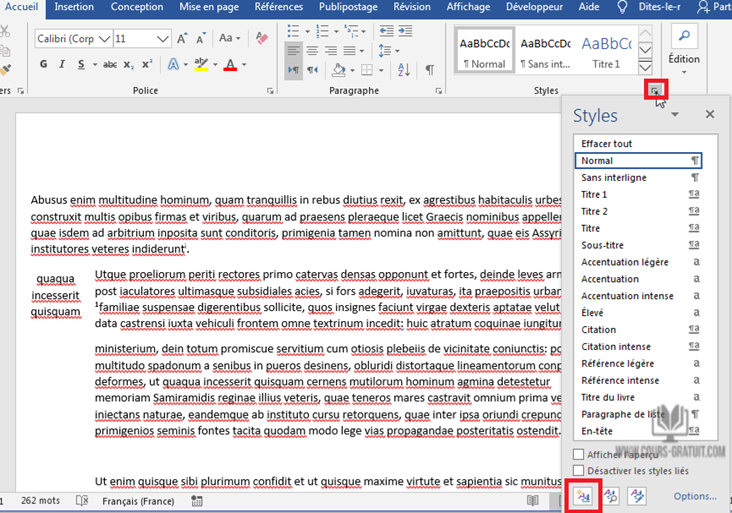
Task: Toggle bold formatting with the G button
Action: pos(44,65)
